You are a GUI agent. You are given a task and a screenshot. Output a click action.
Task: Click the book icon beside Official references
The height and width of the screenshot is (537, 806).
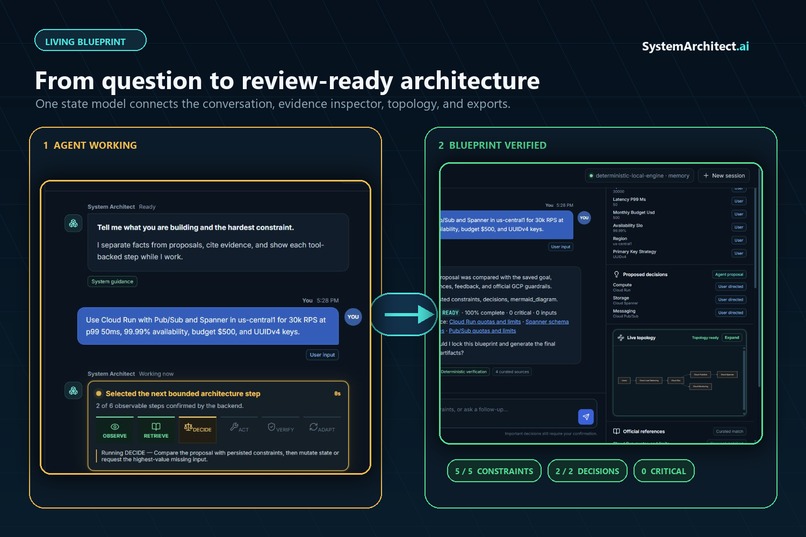pos(616,431)
